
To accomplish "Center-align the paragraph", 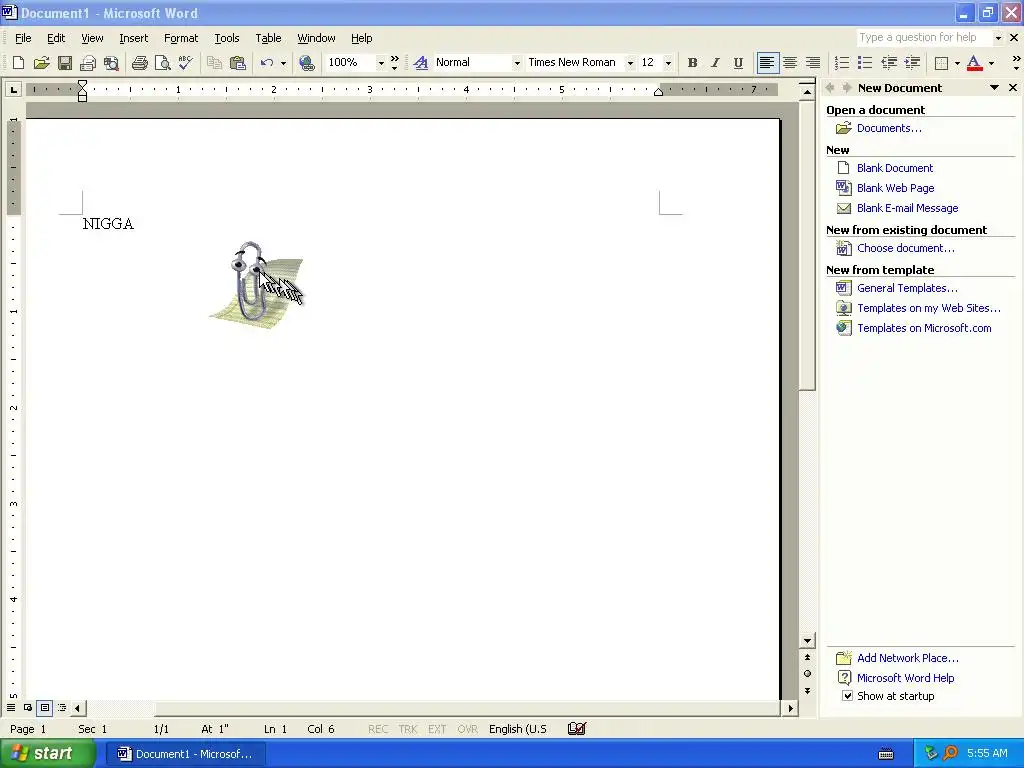I will (790, 63).
